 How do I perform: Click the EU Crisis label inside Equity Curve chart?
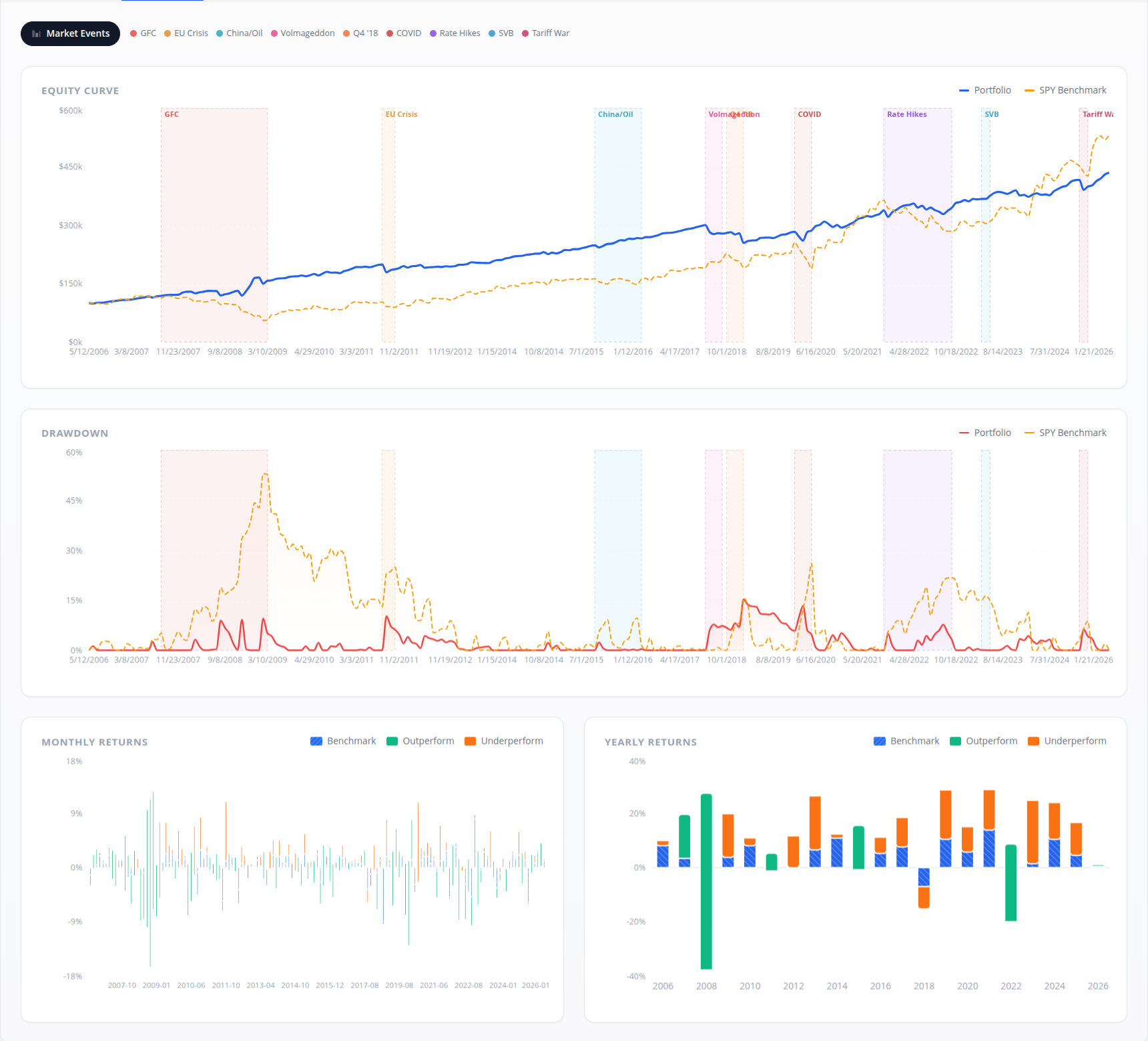tap(401, 114)
